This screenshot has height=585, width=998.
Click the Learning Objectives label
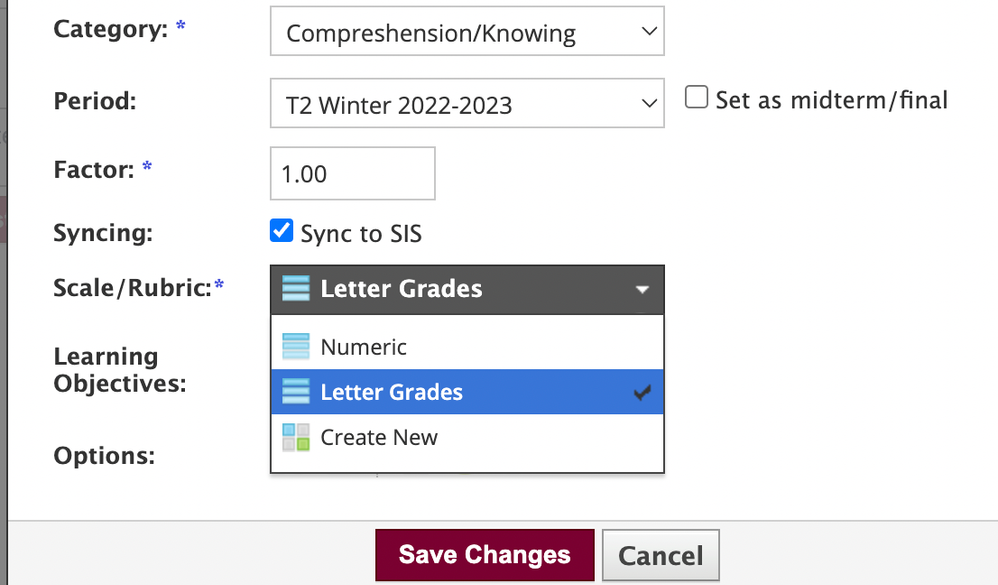[119, 369]
